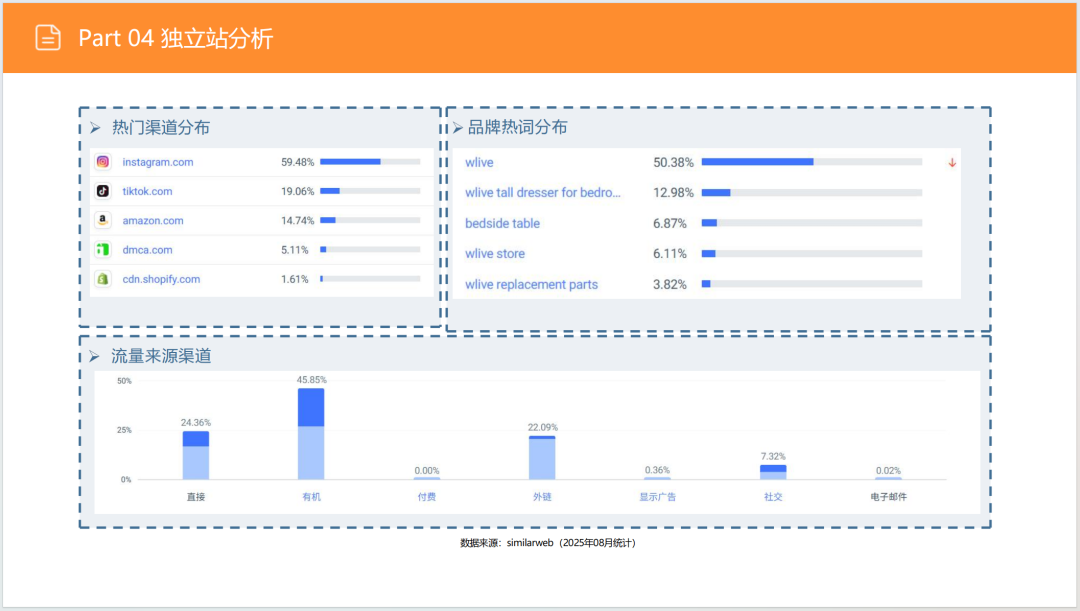Click the 3.82% percentage
The height and width of the screenshot is (611, 1080).
(x=670, y=284)
